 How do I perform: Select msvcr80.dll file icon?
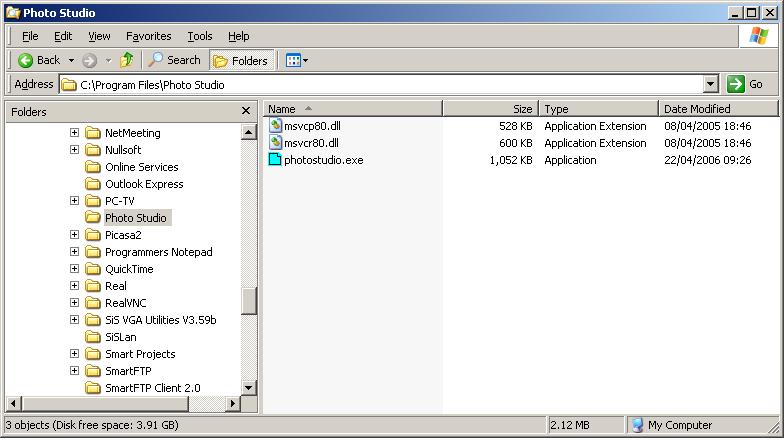(275, 142)
